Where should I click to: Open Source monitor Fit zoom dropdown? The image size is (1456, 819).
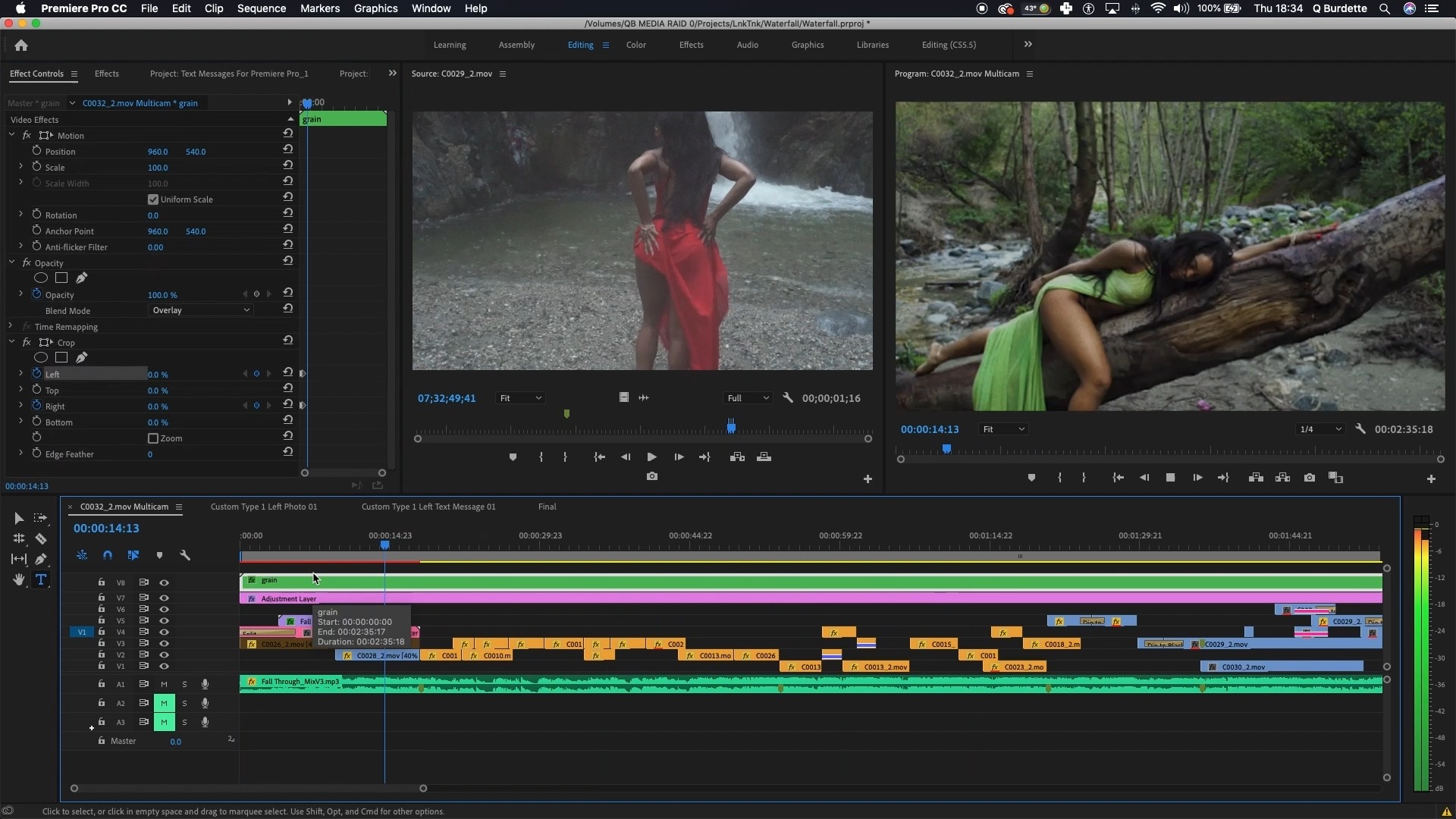[x=520, y=398]
